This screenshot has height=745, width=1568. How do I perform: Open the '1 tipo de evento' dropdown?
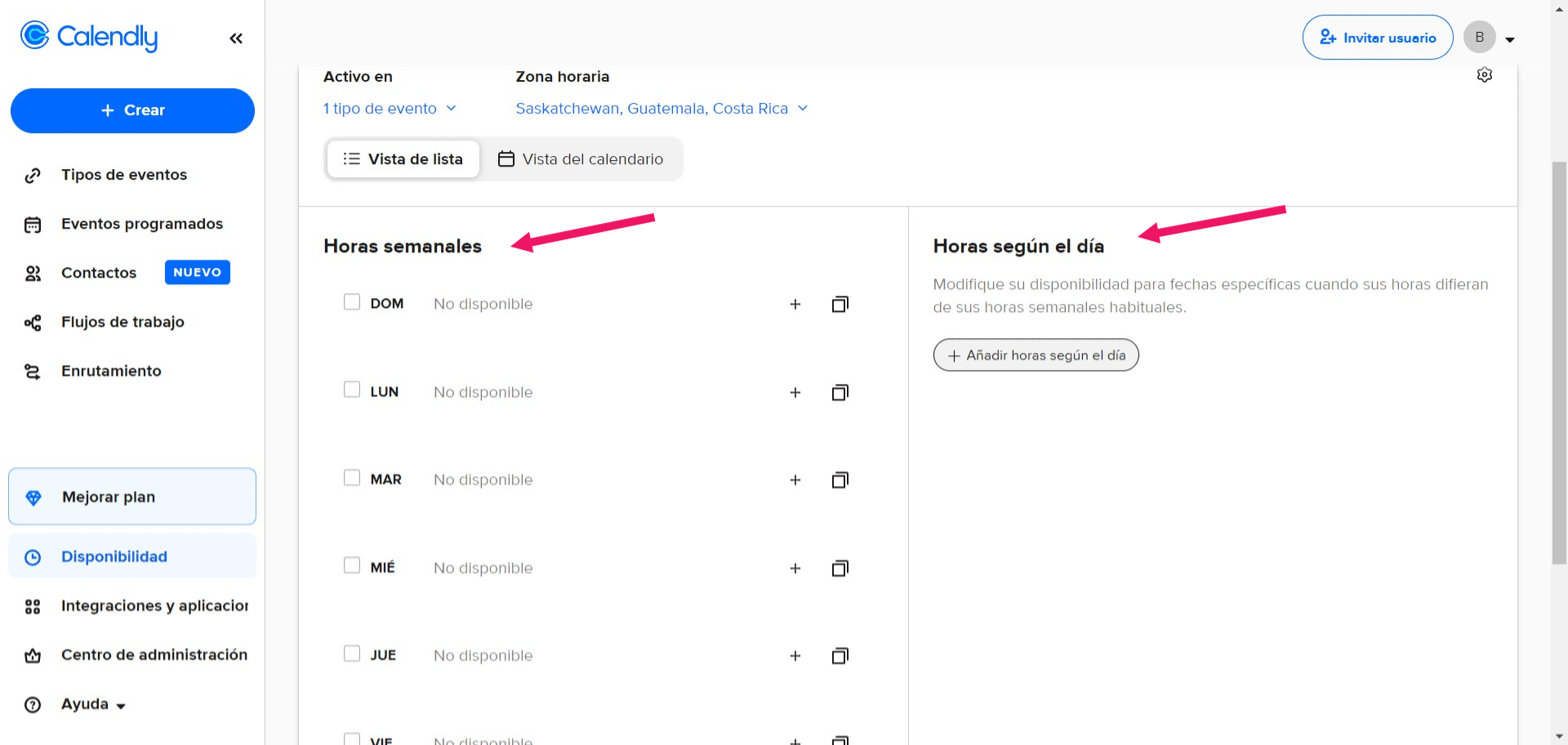(390, 108)
